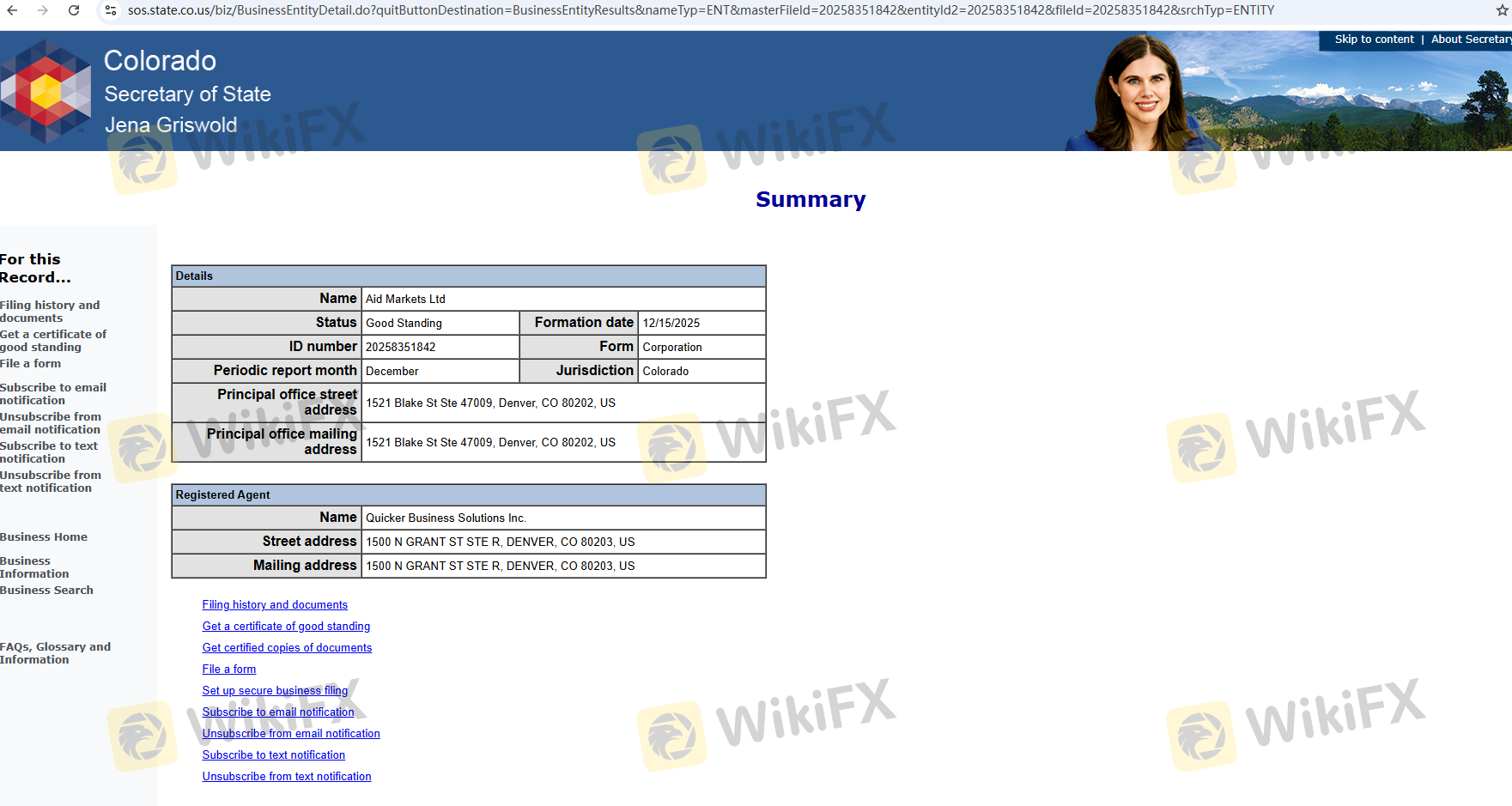
Task: Select Business Home in the sidebar
Action: pos(44,537)
